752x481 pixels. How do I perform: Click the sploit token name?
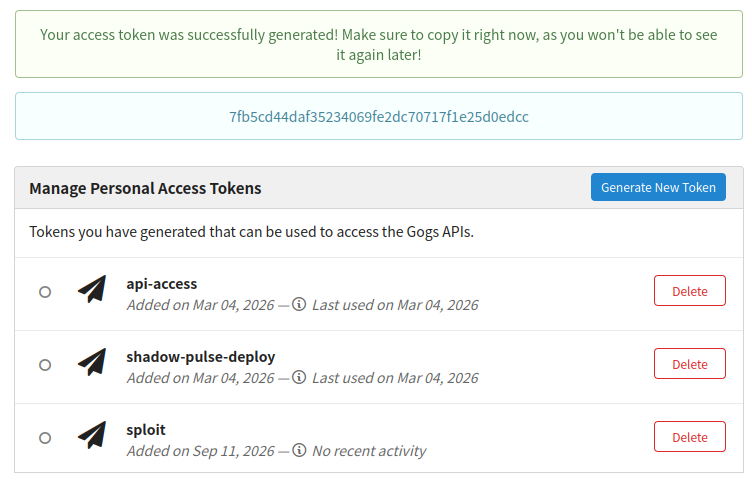(146, 430)
